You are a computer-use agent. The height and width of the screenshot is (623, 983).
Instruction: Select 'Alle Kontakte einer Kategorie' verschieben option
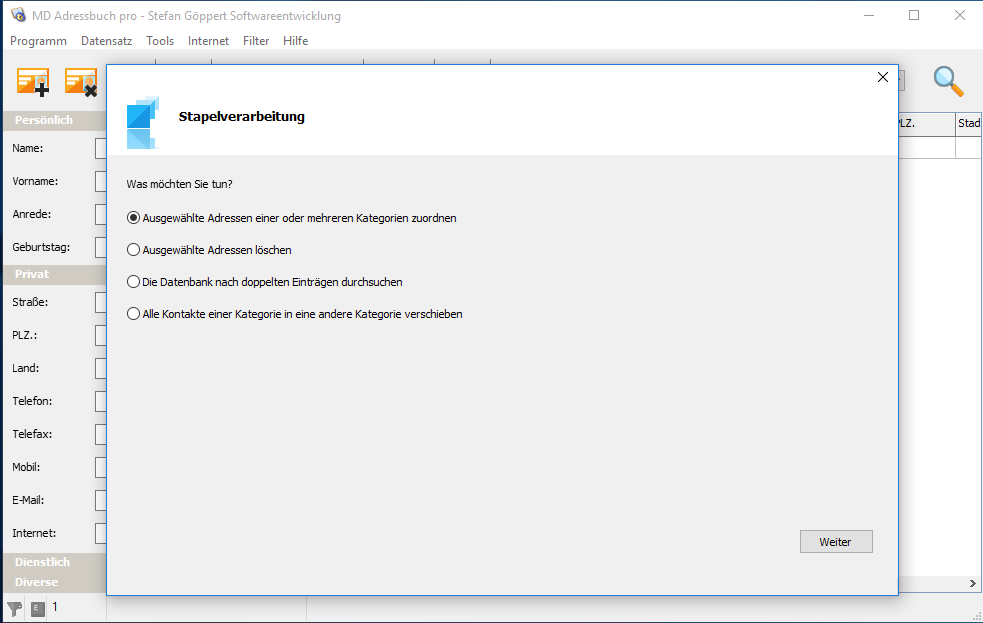134,314
